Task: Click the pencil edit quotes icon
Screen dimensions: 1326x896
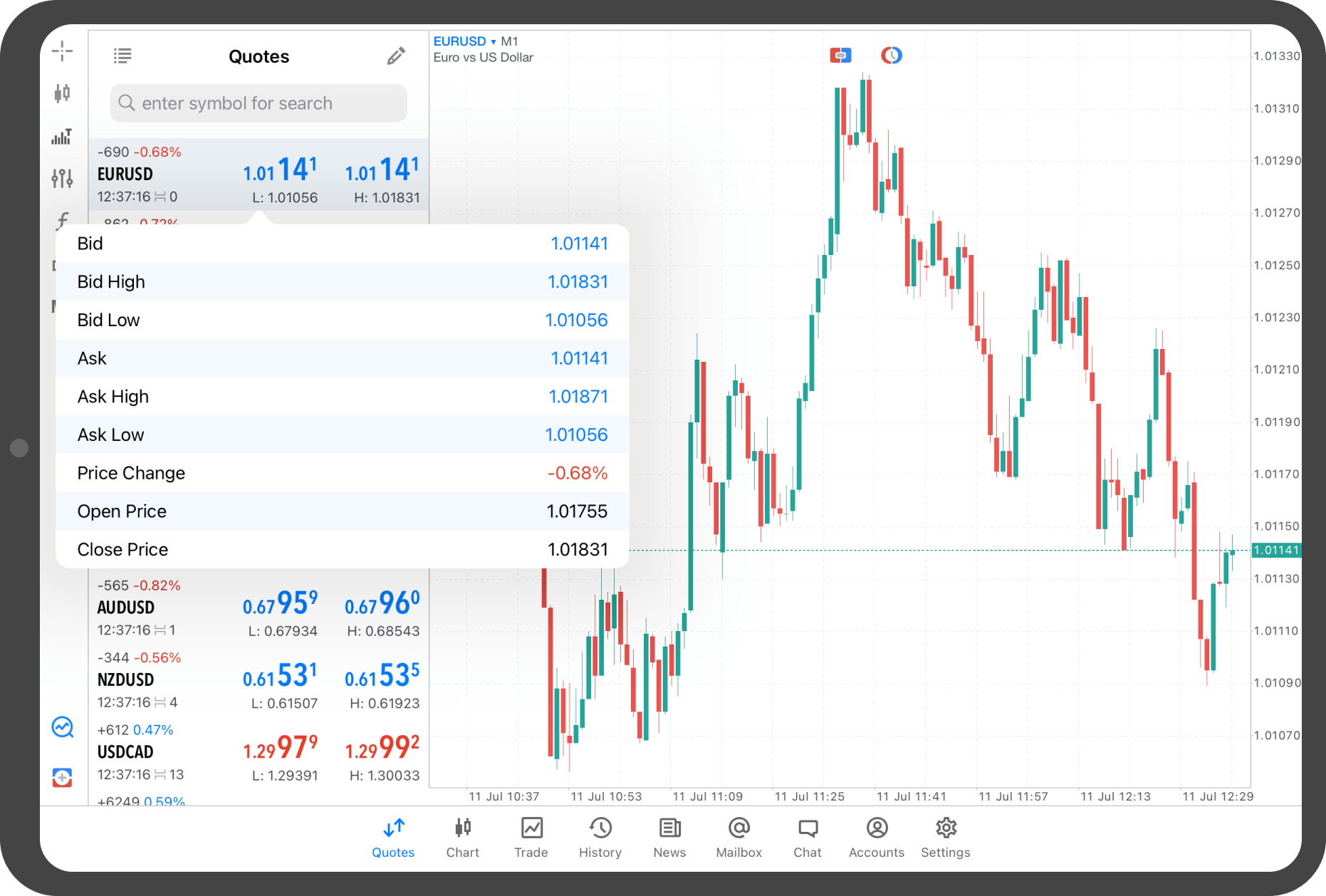Action: point(396,56)
